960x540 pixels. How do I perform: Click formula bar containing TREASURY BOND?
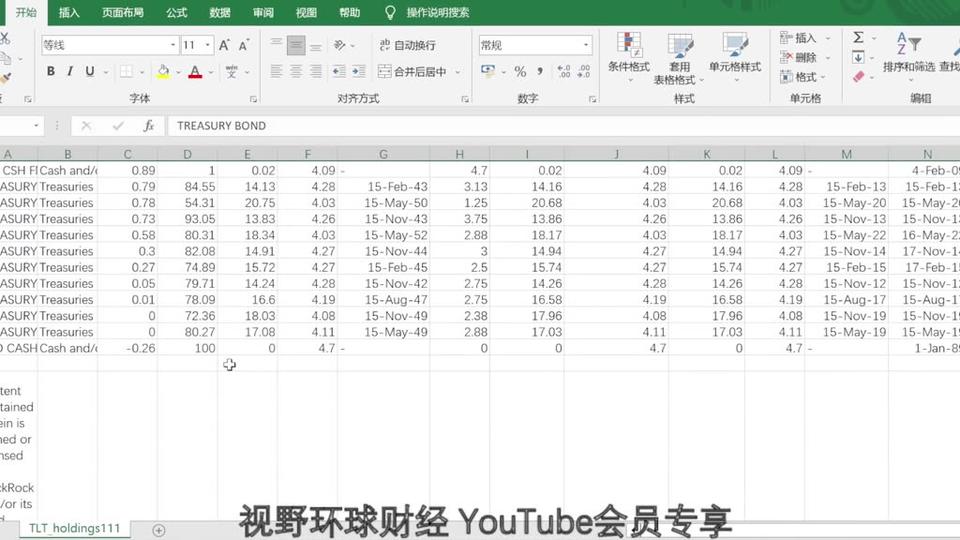563,126
